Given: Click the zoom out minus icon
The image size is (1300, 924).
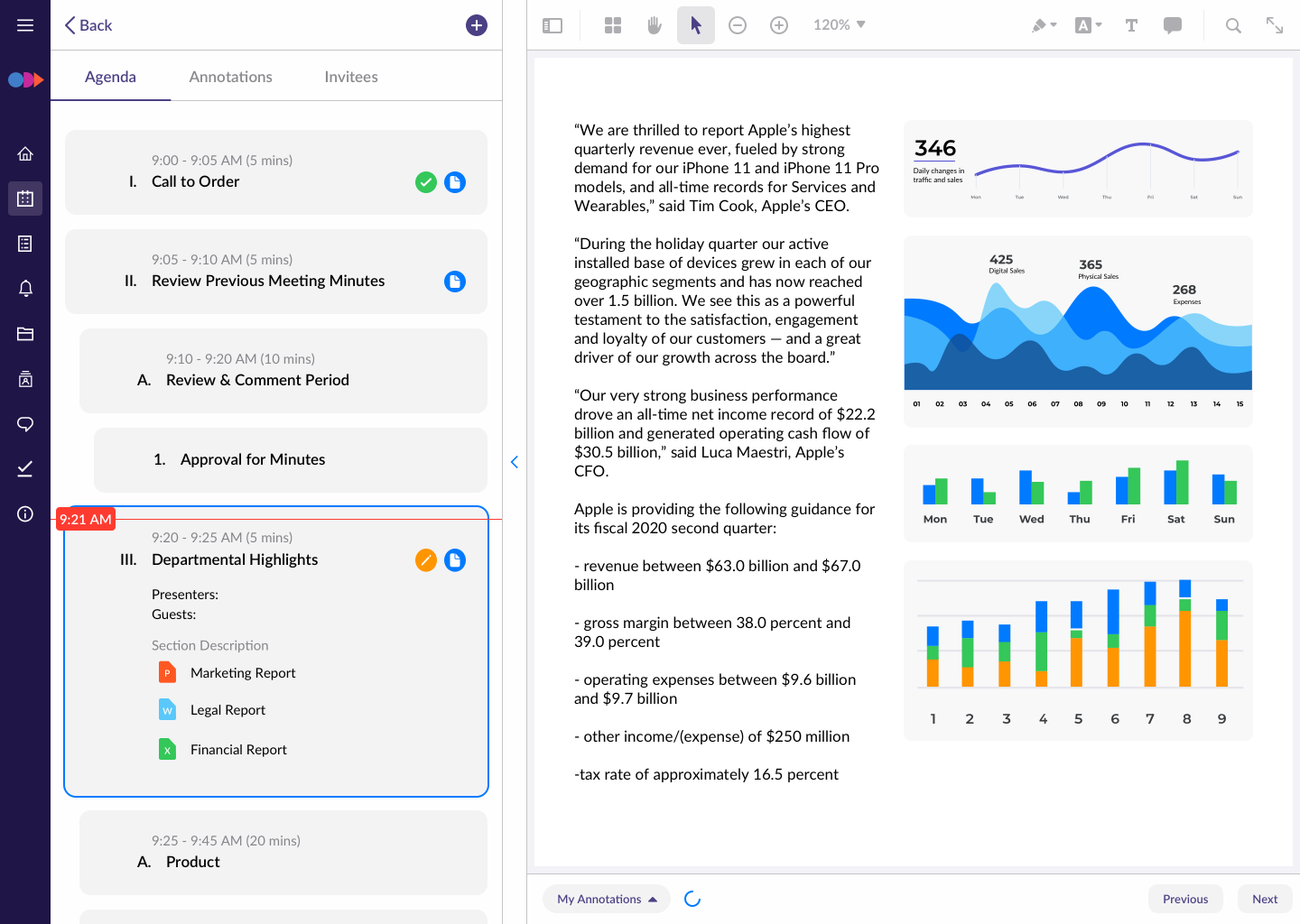Looking at the screenshot, I should [738, 25].
